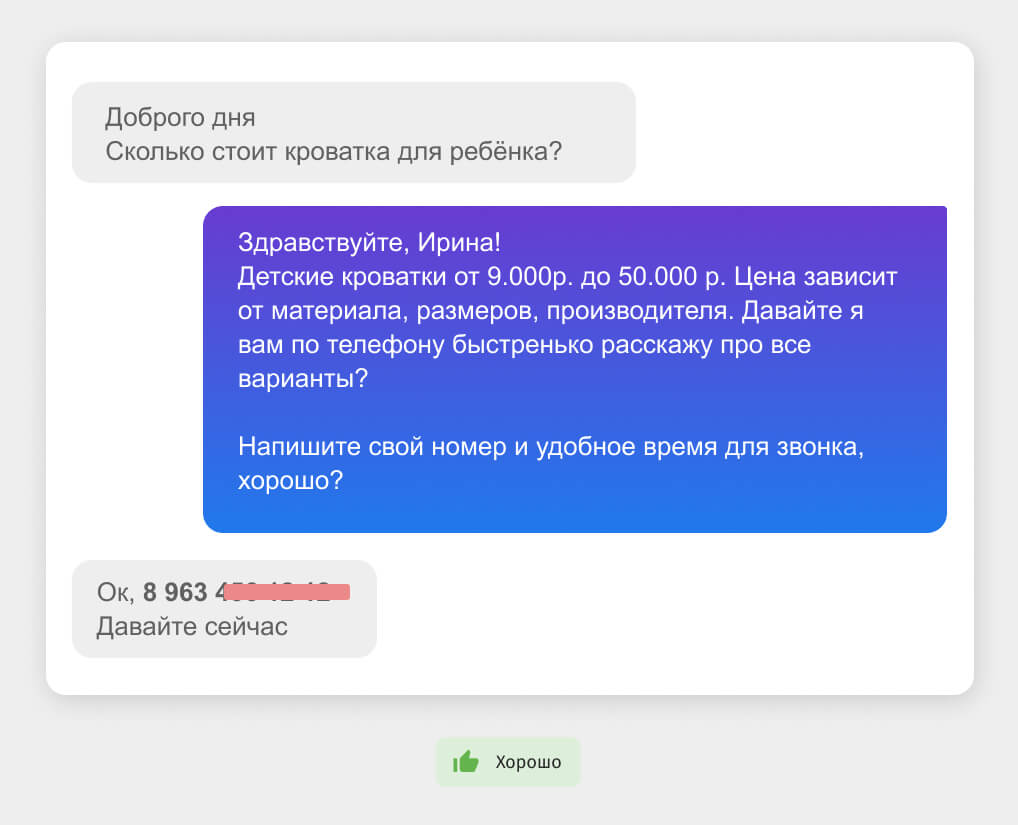Click the red redaction bar over the number
The width and height of the screenshot is (1018, 825).
(x=286, y=592)
